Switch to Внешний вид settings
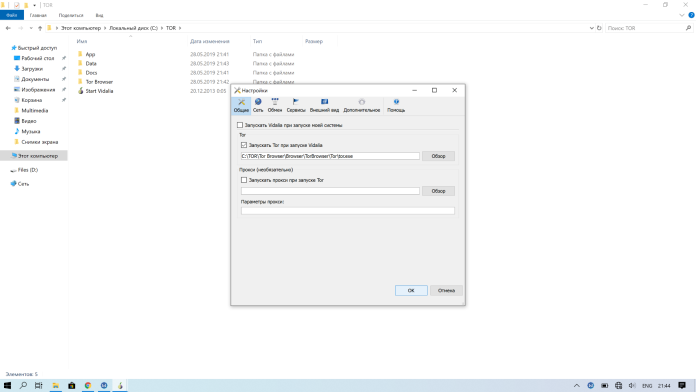Screen dimensions: 696x392 coord(324,105)
